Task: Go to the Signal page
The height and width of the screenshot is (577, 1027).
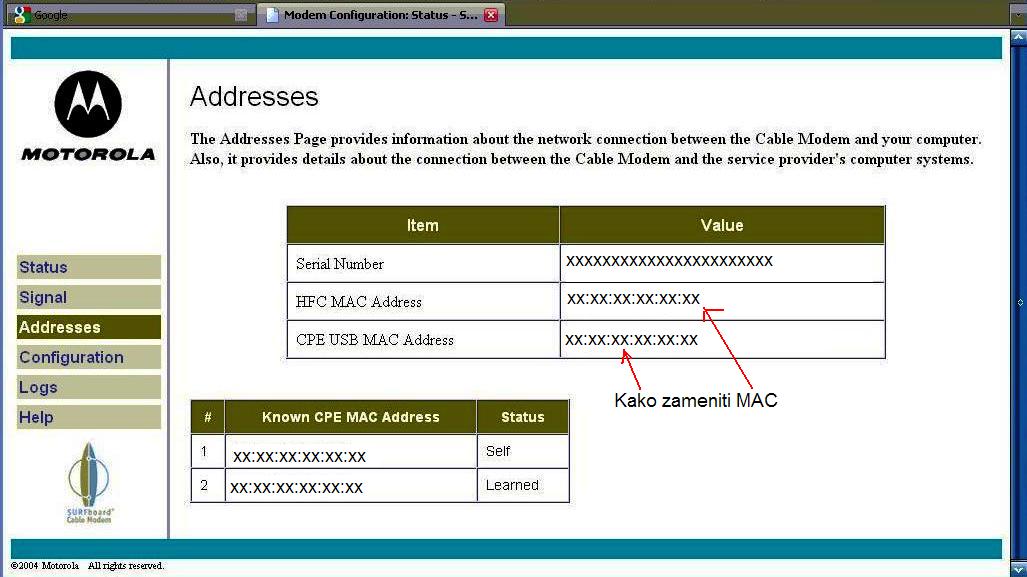Action: pyautogui.click(x=89, y=297)
